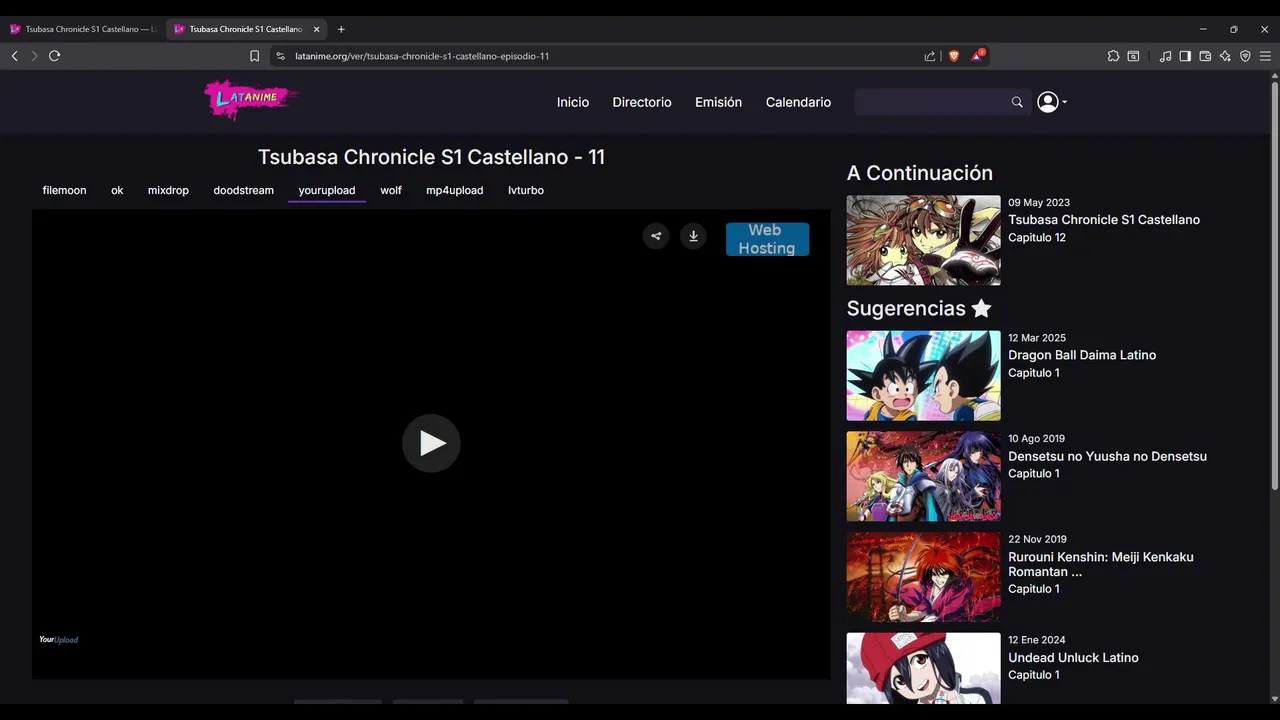Switch to the mixdrop server tab
This screenshot has width=1280, height=720.
coord(168,190)
